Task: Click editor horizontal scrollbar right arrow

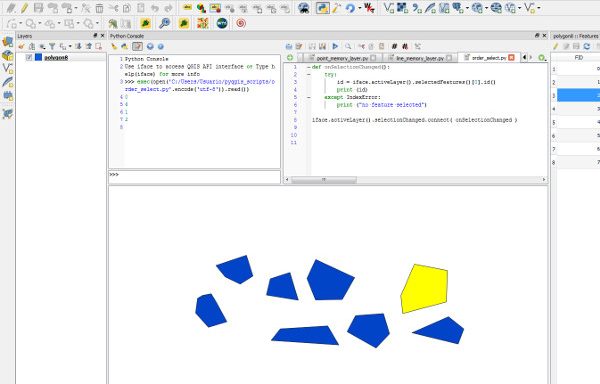Action: [544, 179]
